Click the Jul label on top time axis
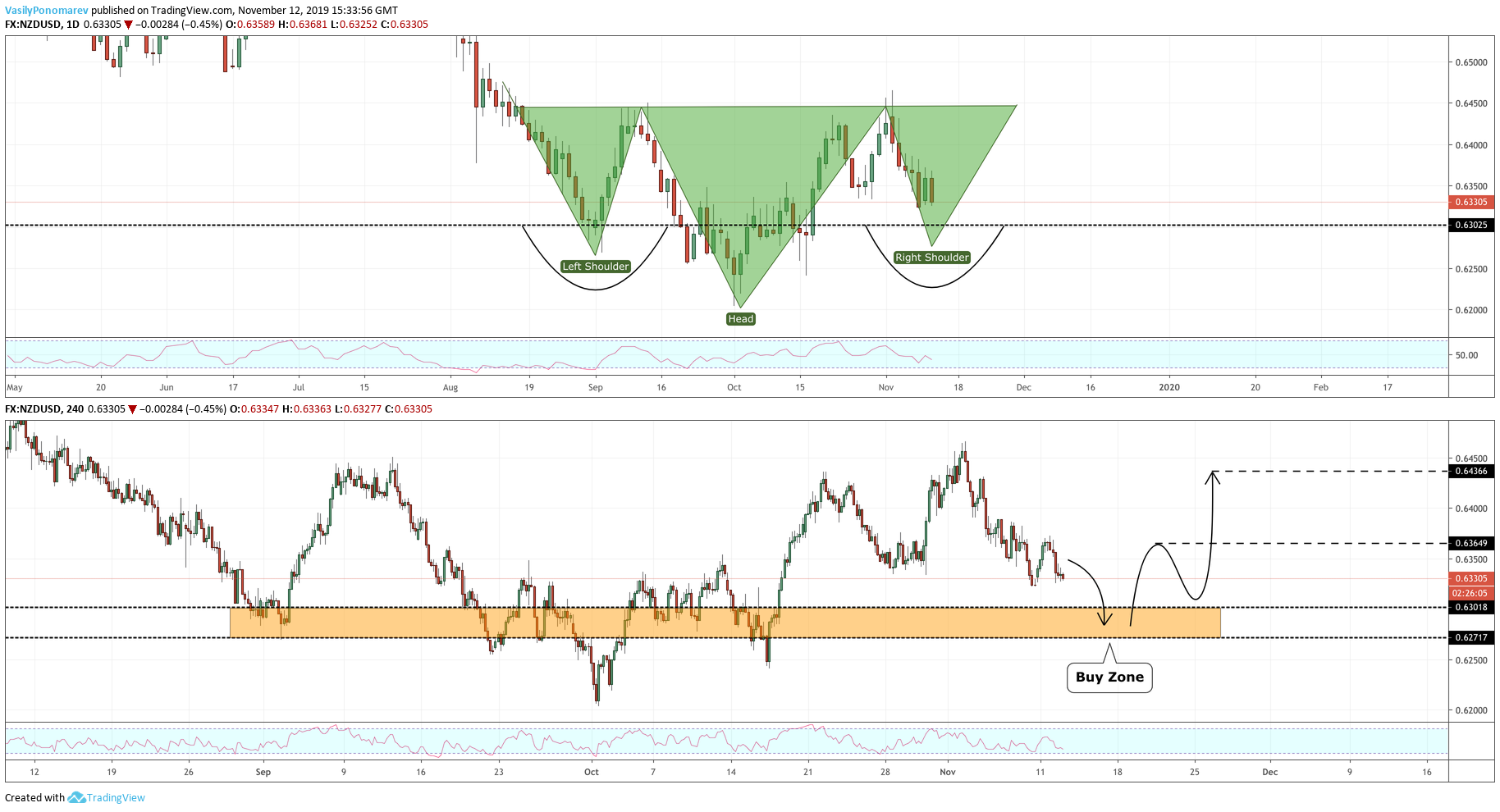This screenshot has width=1500, height=812. [299, 387]
